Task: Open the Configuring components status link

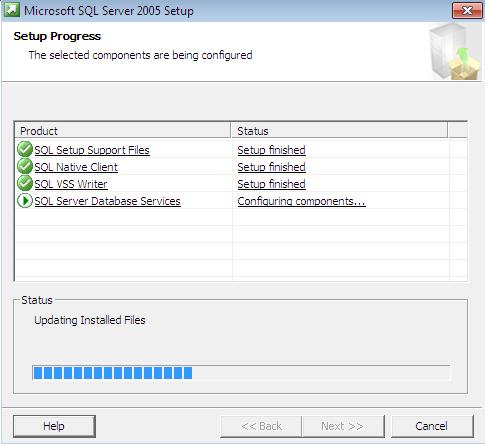Action: (x=301, y=201)
